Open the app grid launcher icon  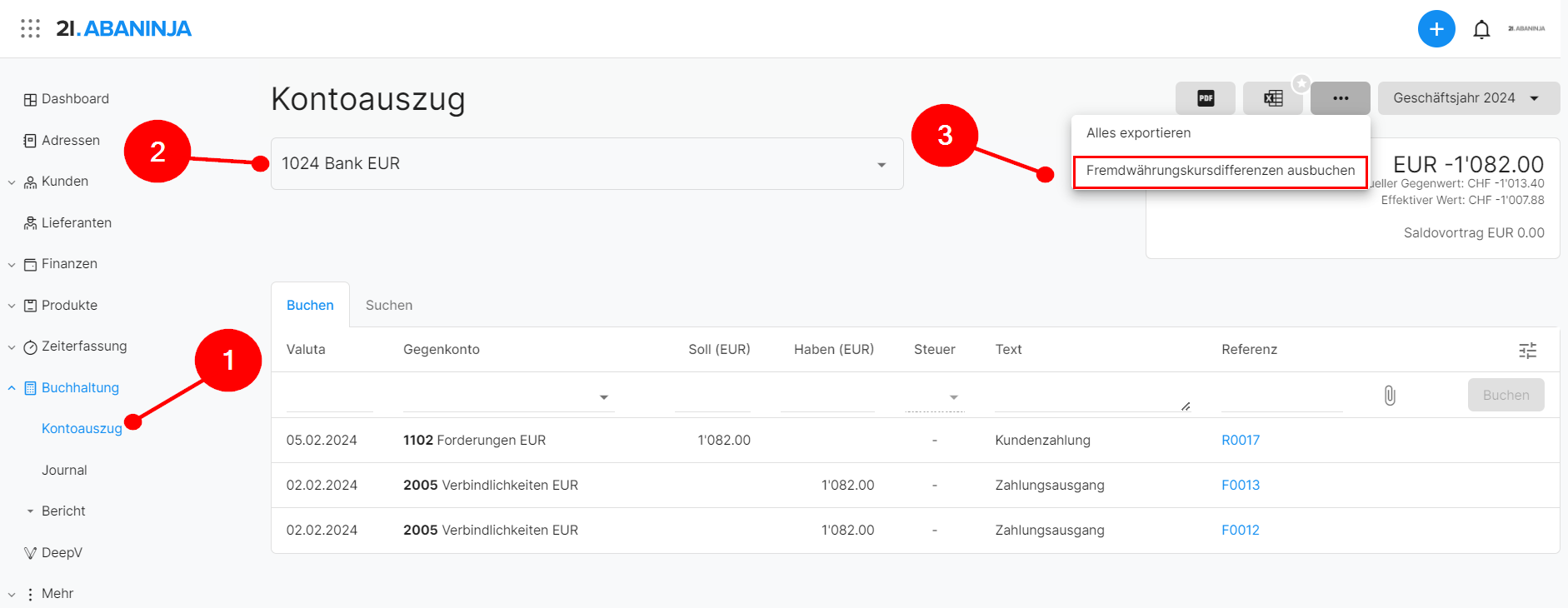(x=30, y=29)
